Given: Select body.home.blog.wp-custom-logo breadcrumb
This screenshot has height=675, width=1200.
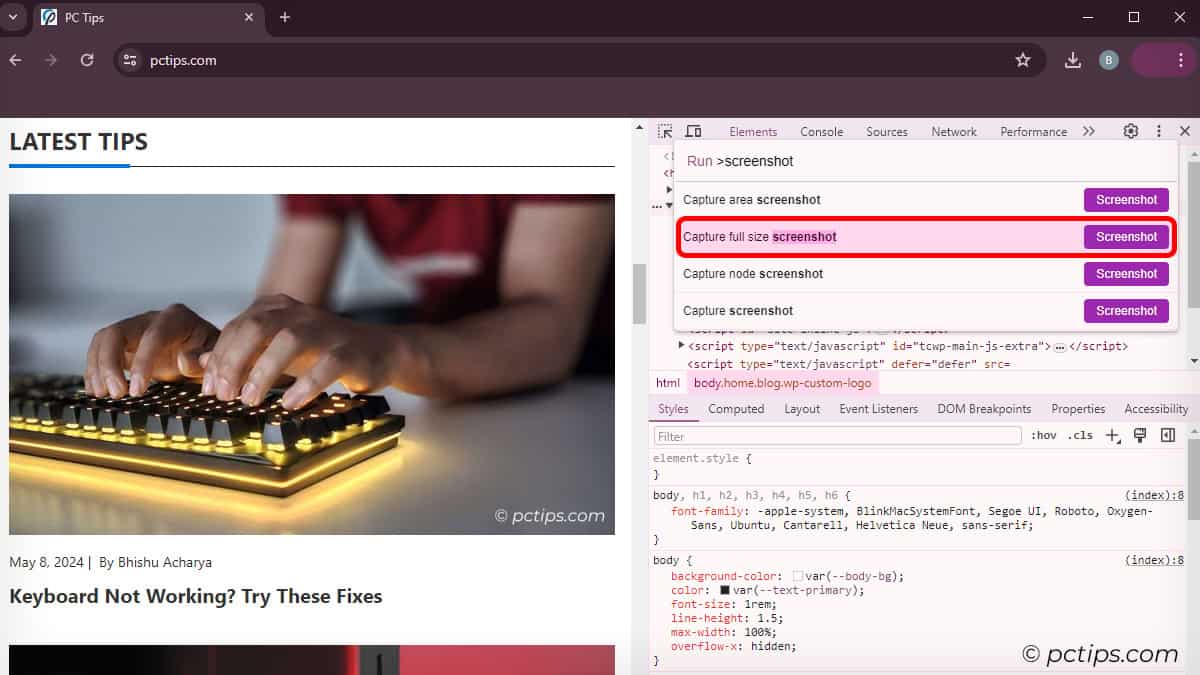Looking at the screenshot, I should click(783, 383).
